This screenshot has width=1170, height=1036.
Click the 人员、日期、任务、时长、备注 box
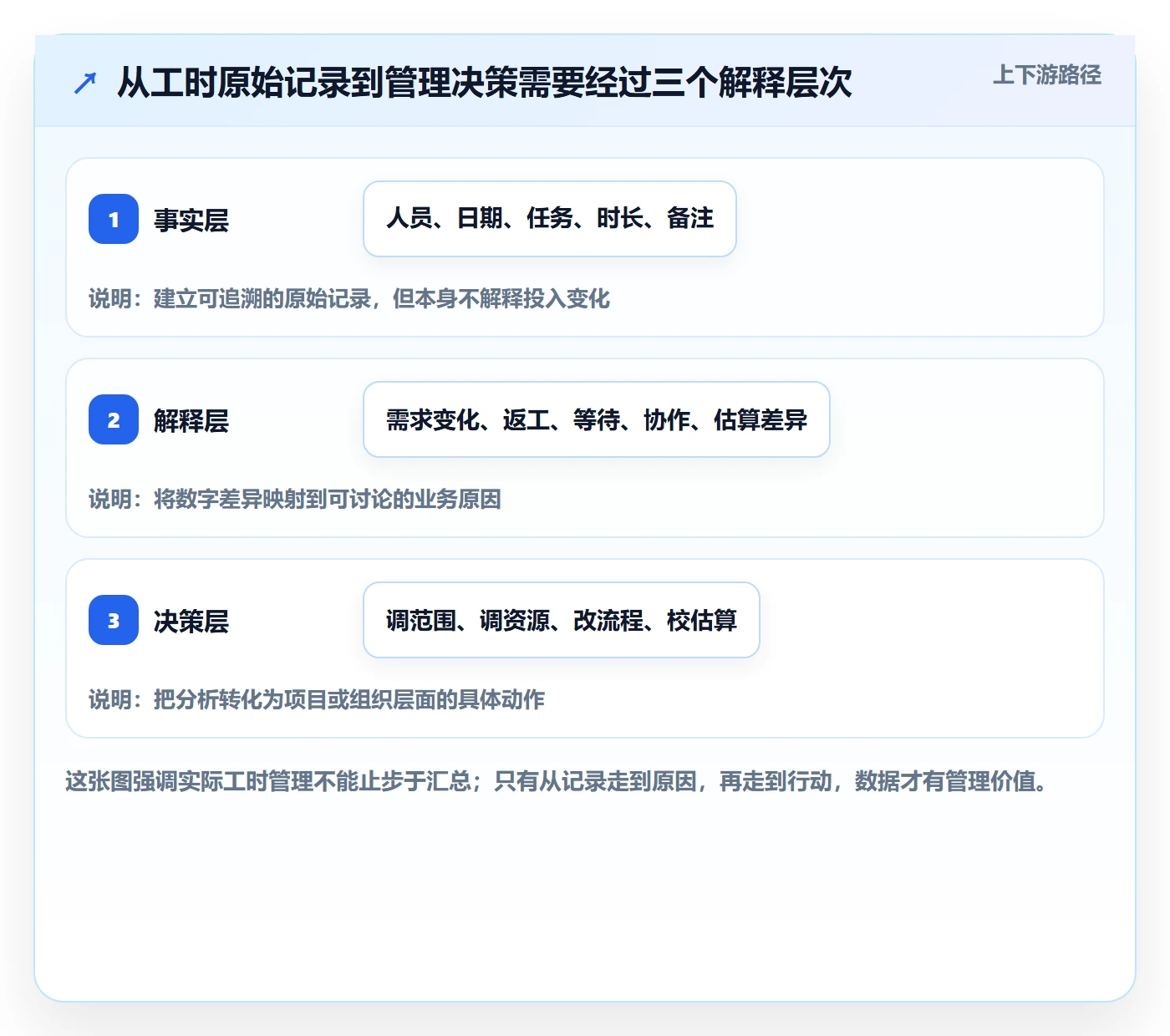(x=550, y=219)
